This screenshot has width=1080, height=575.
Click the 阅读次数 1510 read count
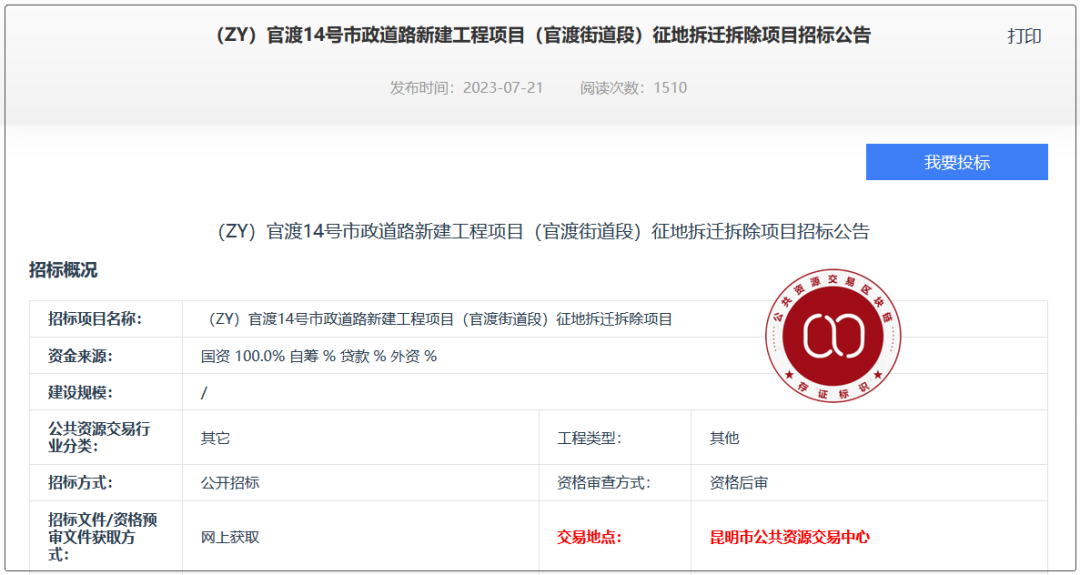(x=633, y=88)
